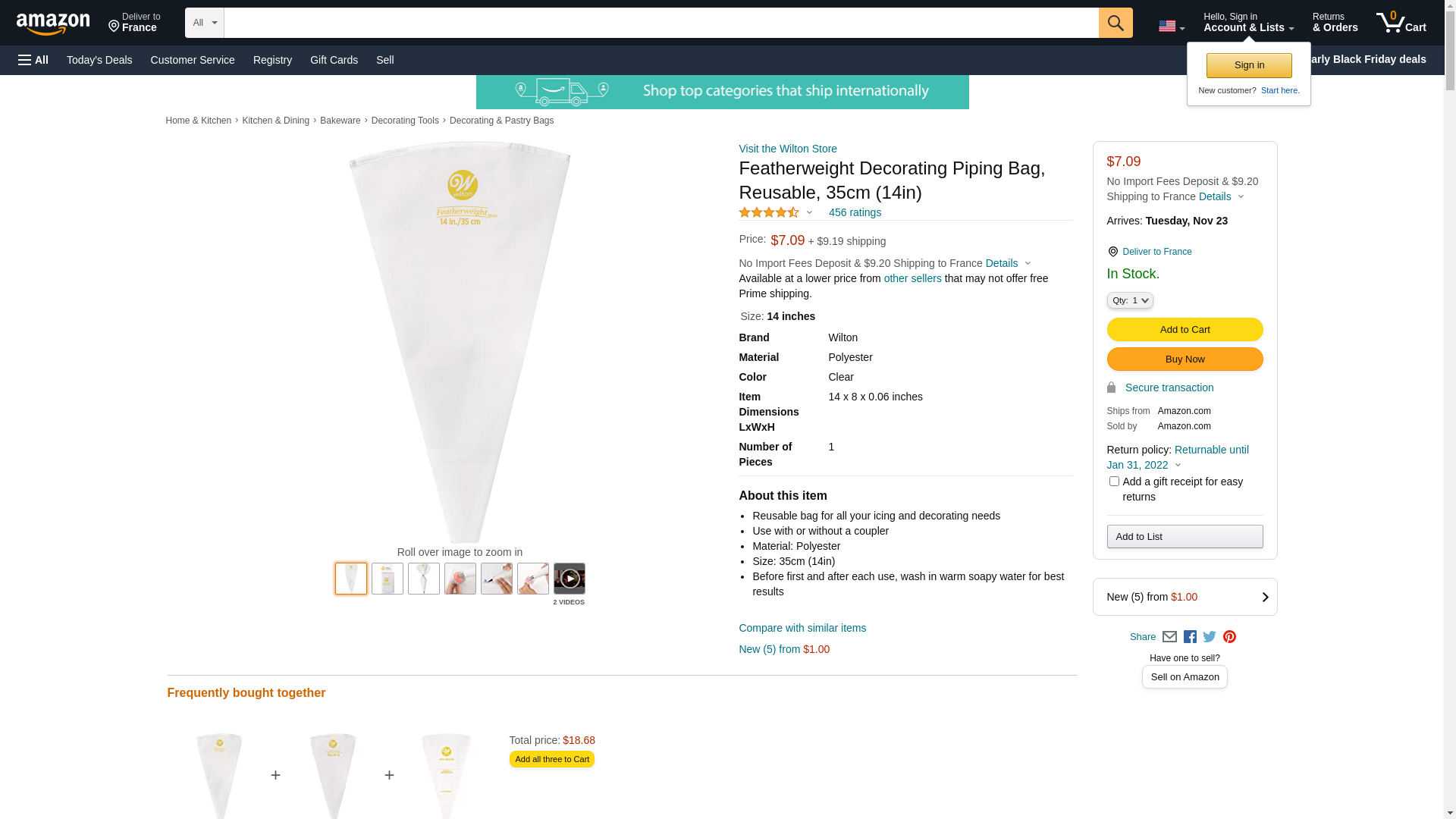Open the country flag language selector
1456x819 pixels.
pos(1172,26)
